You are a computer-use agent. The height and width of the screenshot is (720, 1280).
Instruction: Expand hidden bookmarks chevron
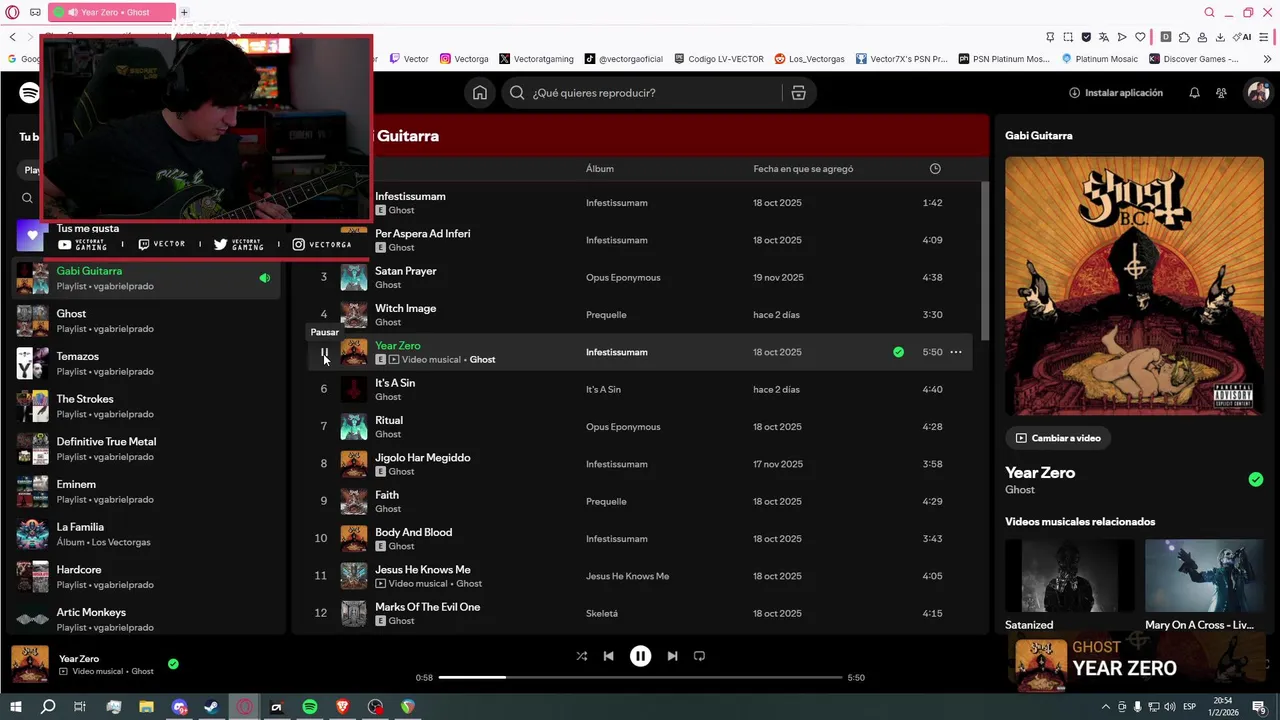coord(1268,59)
